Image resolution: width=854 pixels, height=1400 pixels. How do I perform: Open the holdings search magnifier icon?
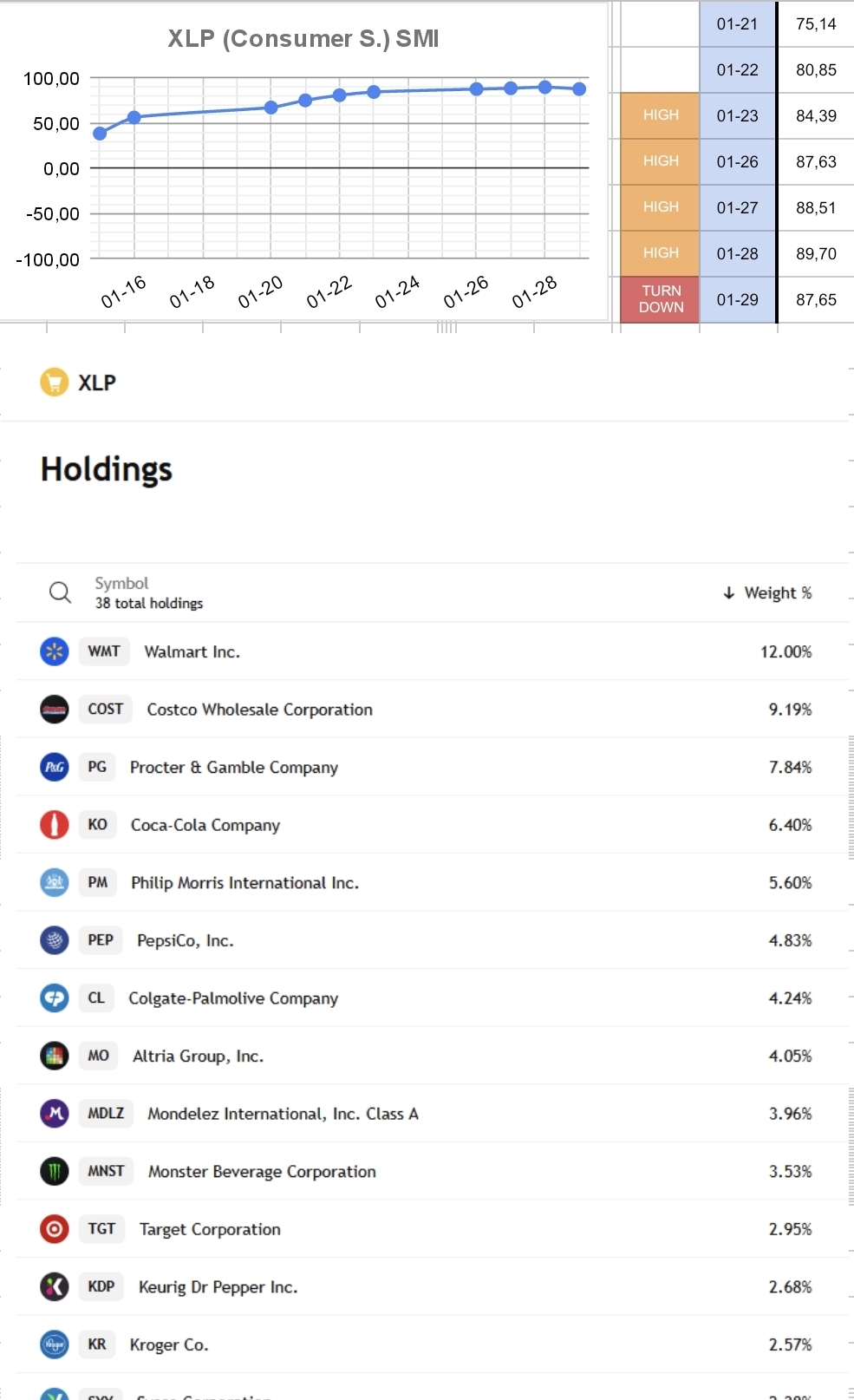60,592
